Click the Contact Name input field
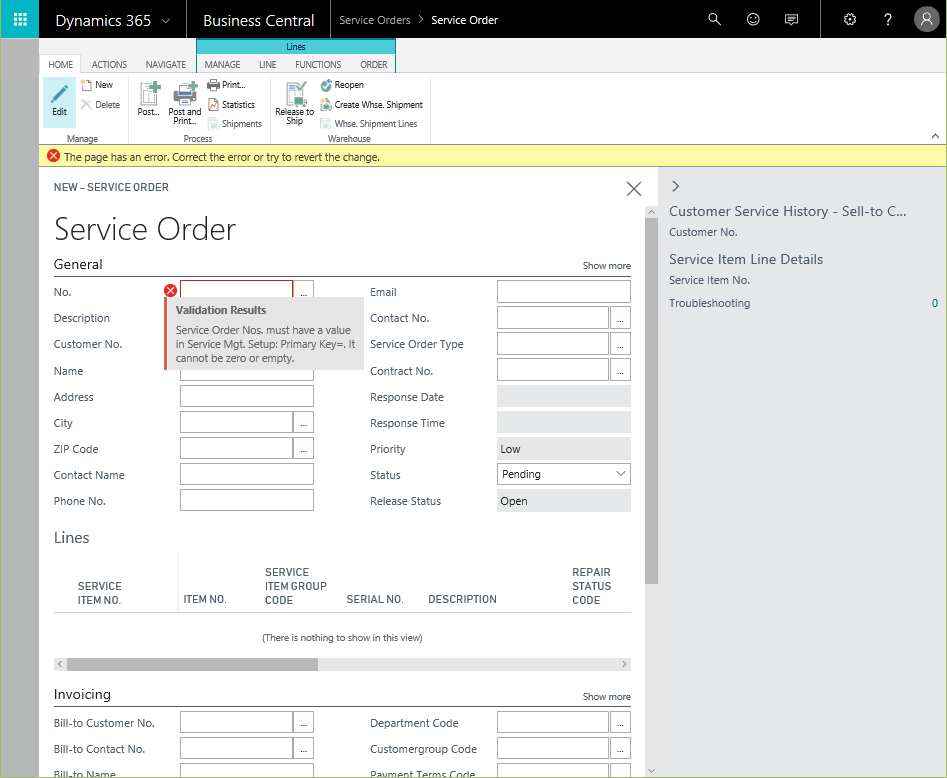The image size is (947, 778). click(x=246, y=474)
